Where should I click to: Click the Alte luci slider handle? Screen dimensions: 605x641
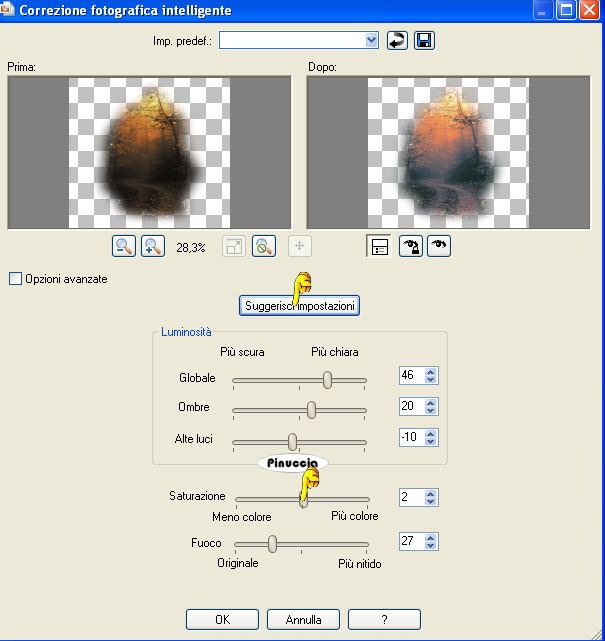tap(292, 442)
